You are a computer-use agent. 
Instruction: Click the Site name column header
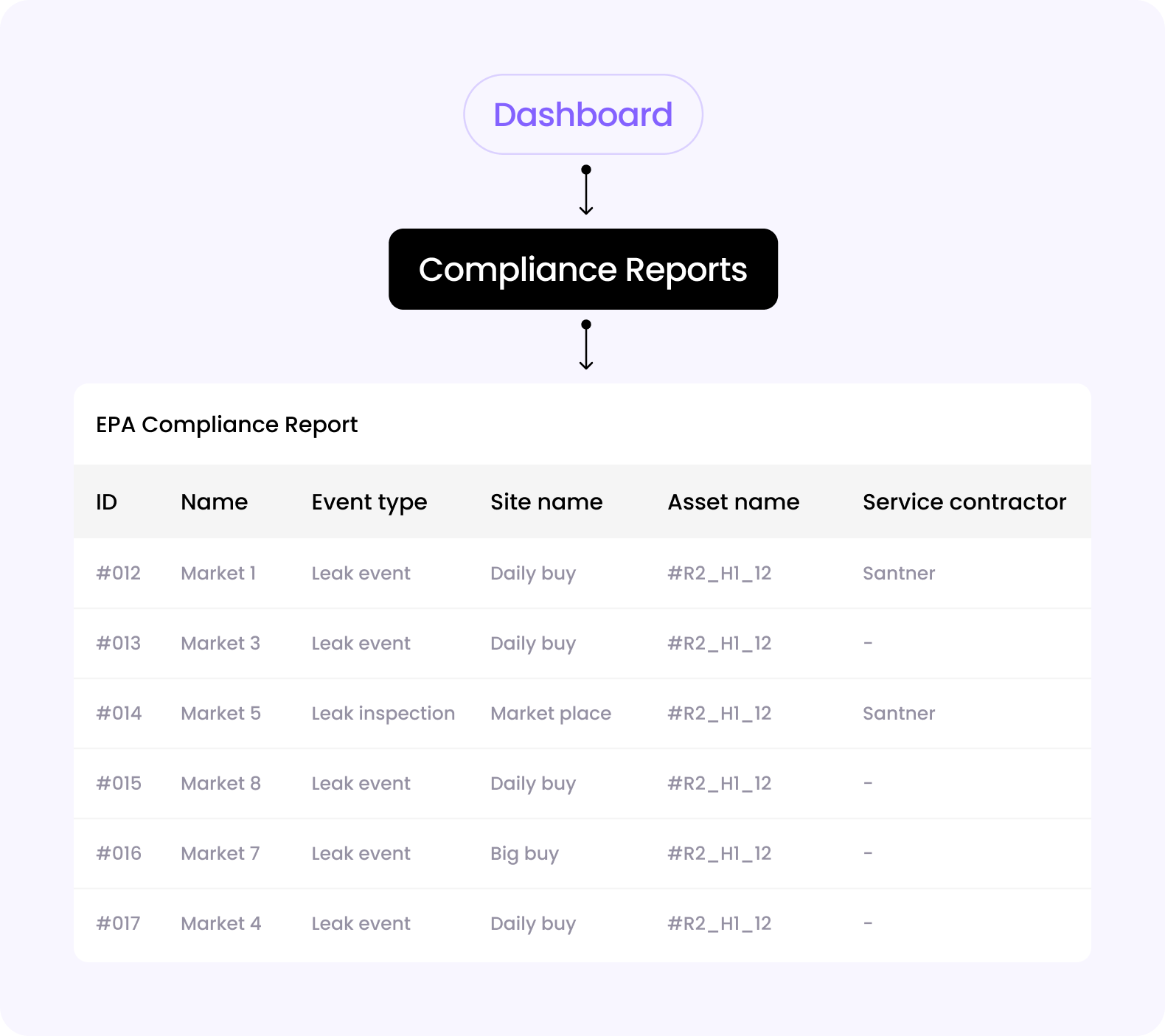(x=546, y=502)
